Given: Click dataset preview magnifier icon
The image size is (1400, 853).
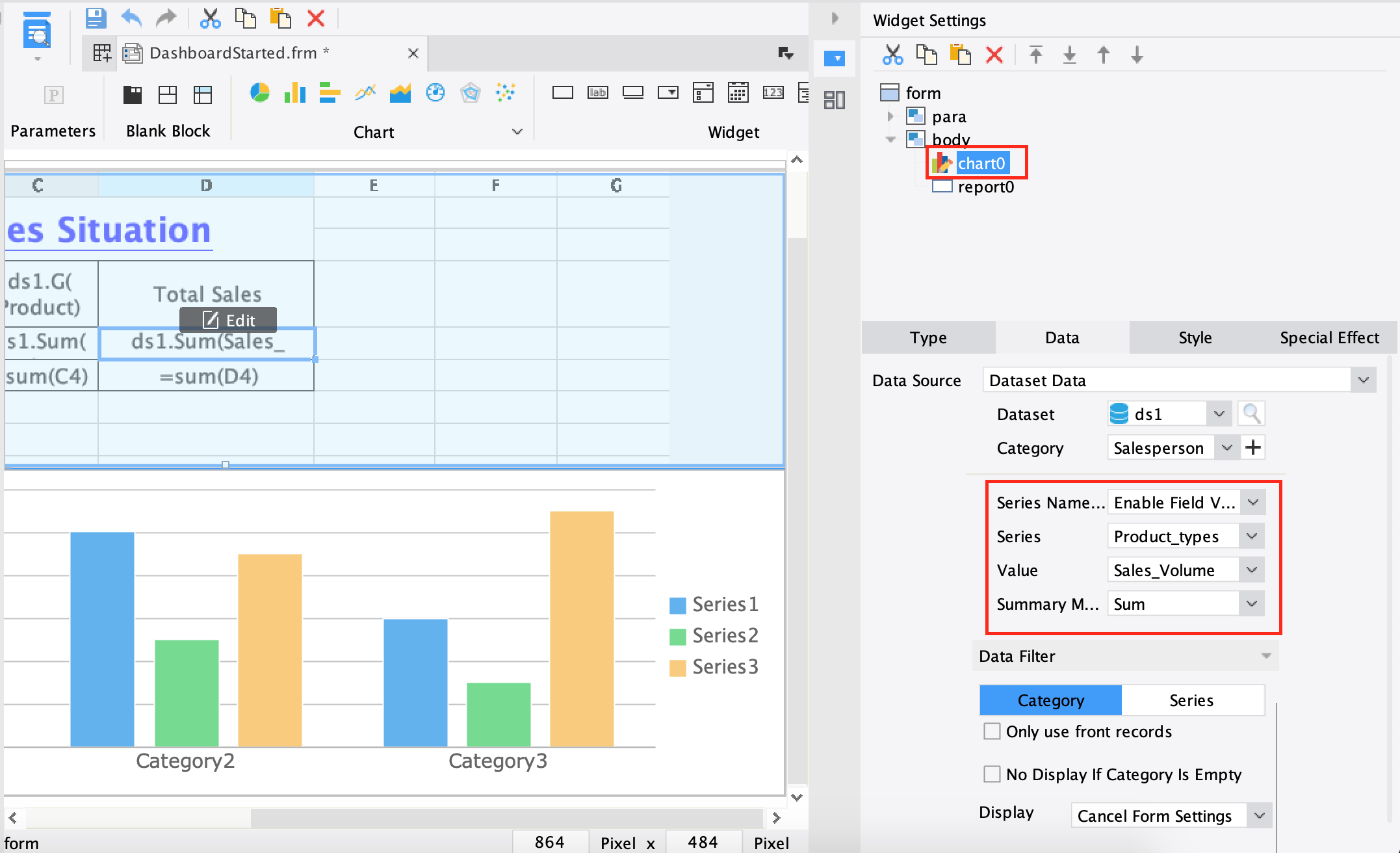Looking at the screenshot, I should point(1251,413).
